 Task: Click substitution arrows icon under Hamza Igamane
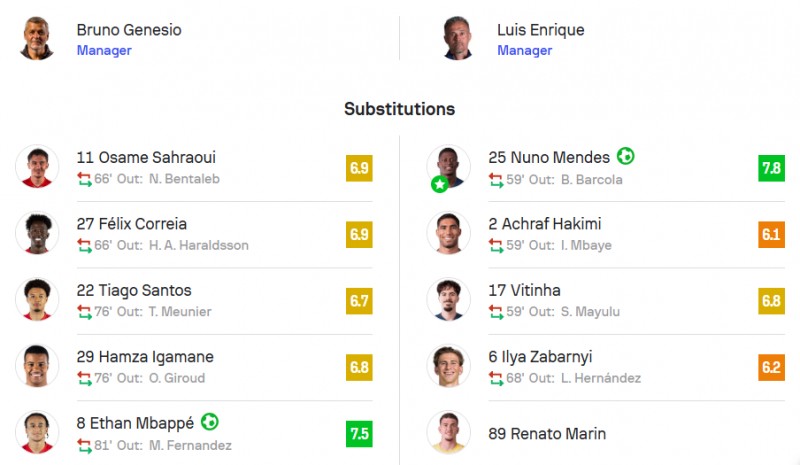click(x=84, y=378)
